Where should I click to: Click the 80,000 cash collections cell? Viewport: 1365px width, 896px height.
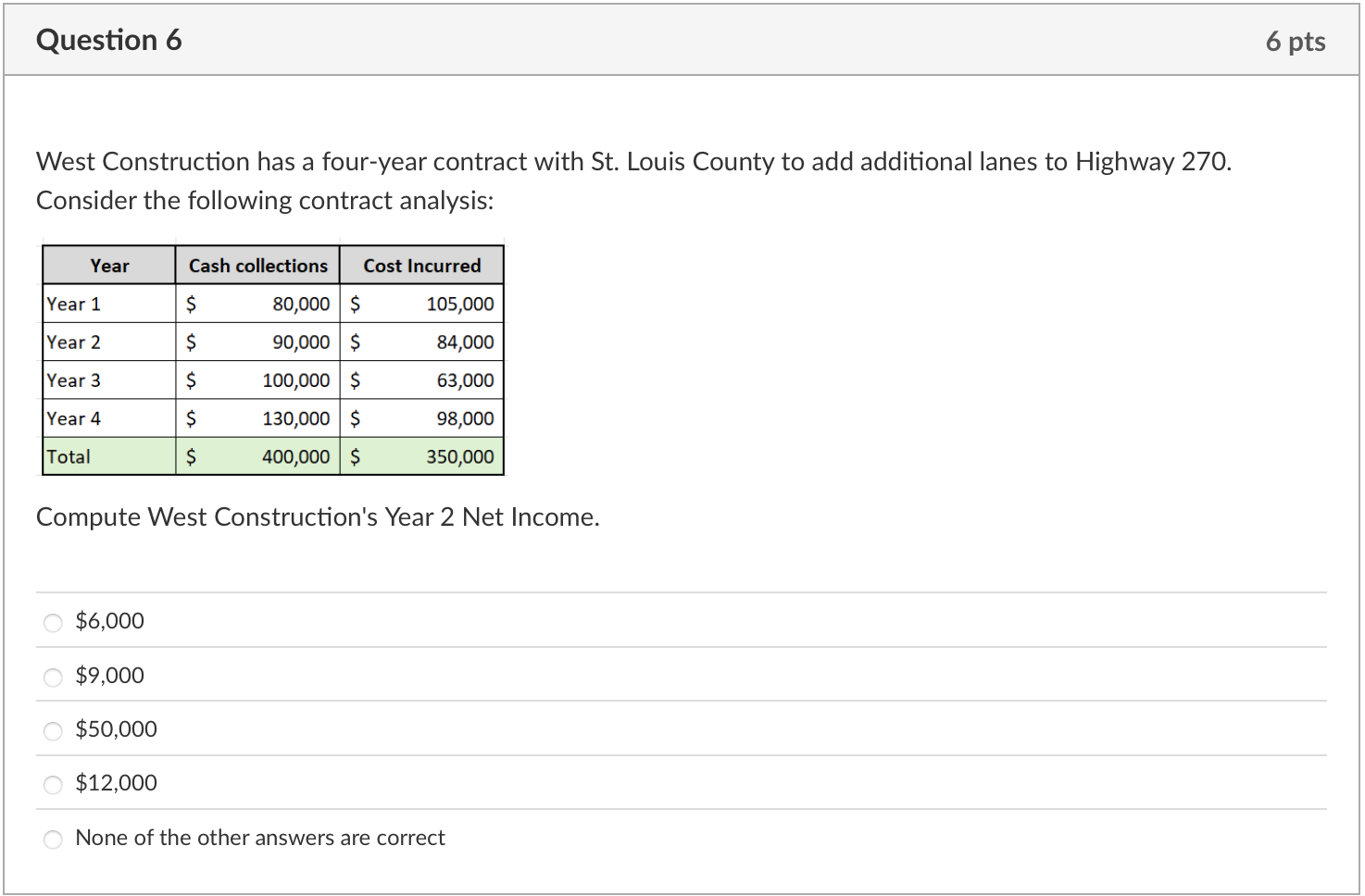[x=258, y=304]
